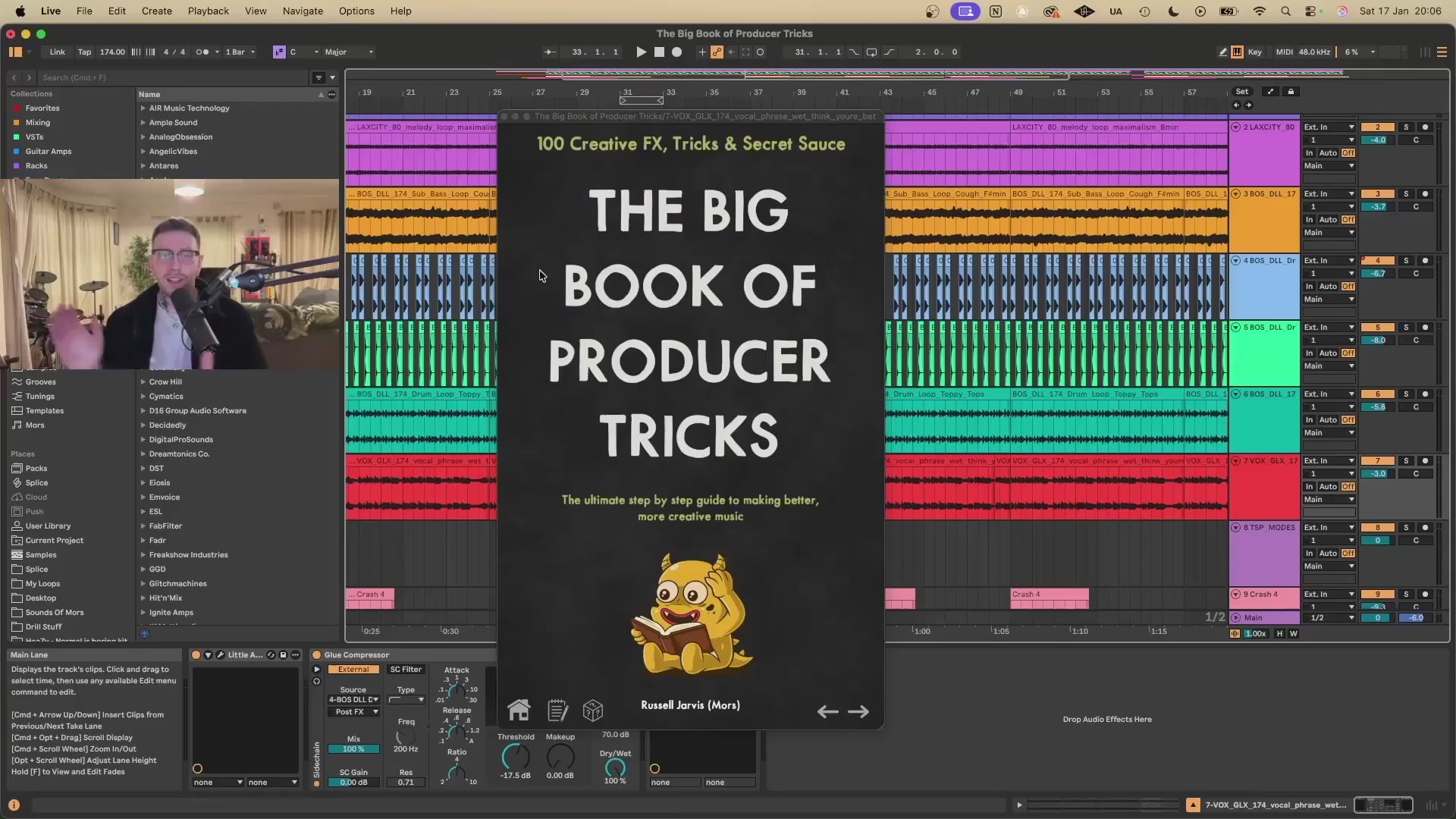Adjust the Threshold knob

[x=516, y=757]
